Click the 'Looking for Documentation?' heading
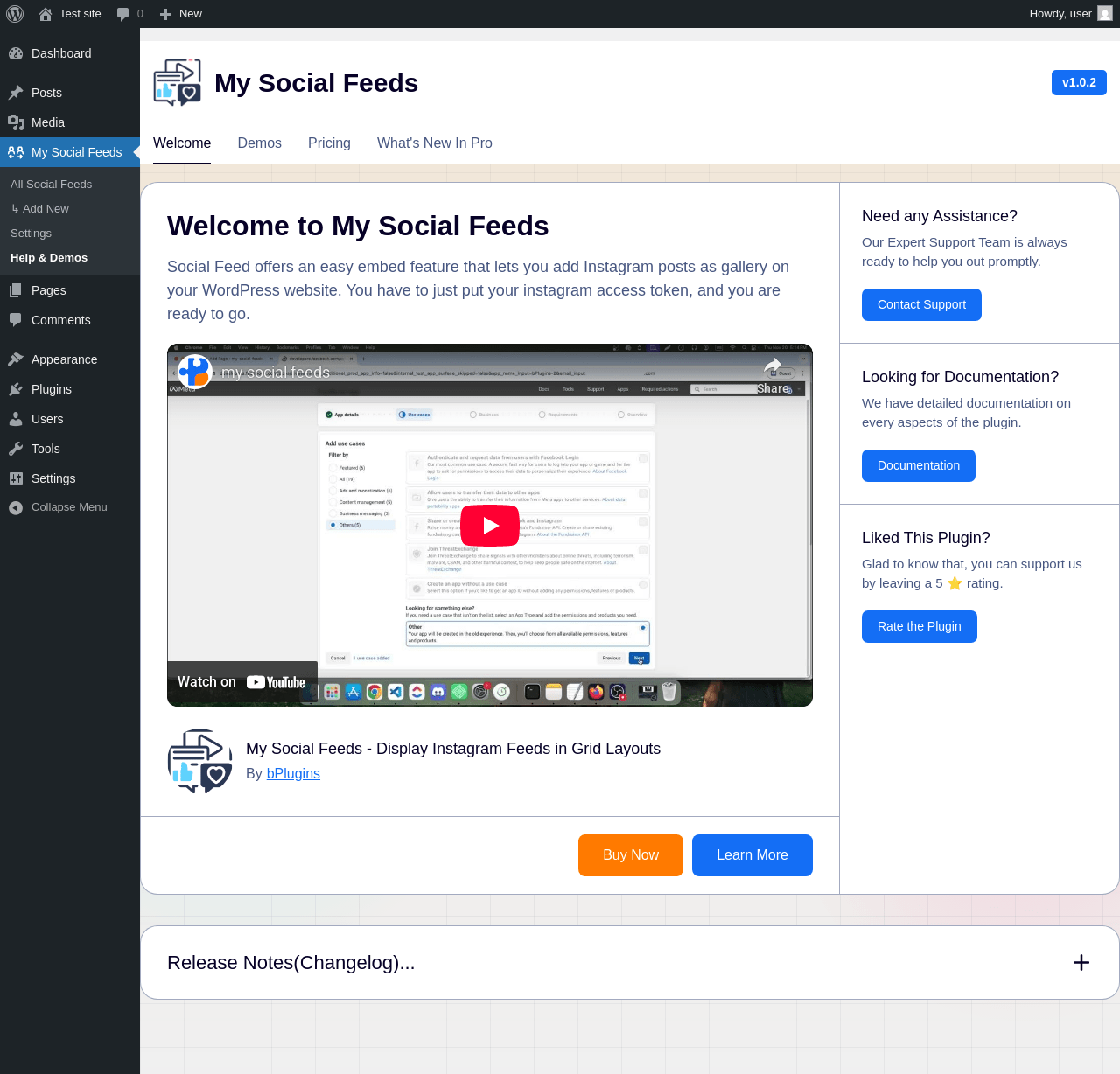 pos(960,377)
